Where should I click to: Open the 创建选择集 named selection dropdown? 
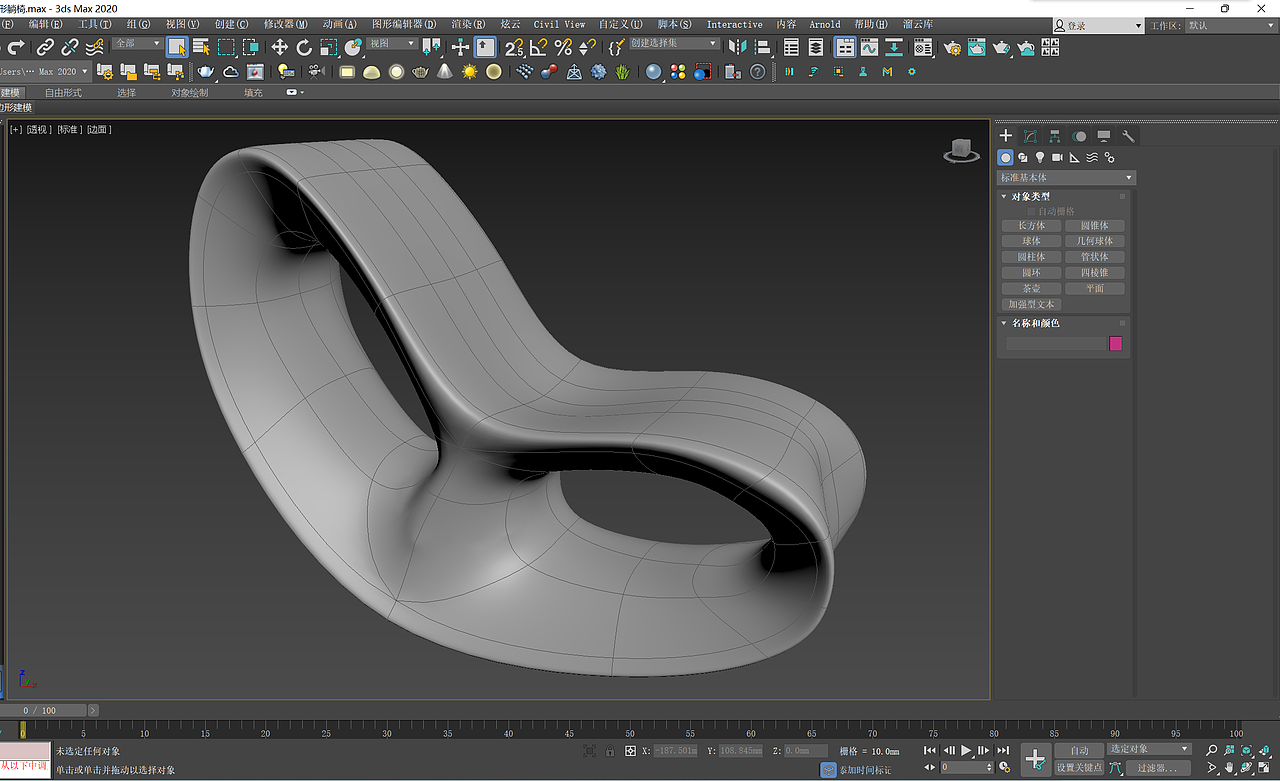(674, 44)
